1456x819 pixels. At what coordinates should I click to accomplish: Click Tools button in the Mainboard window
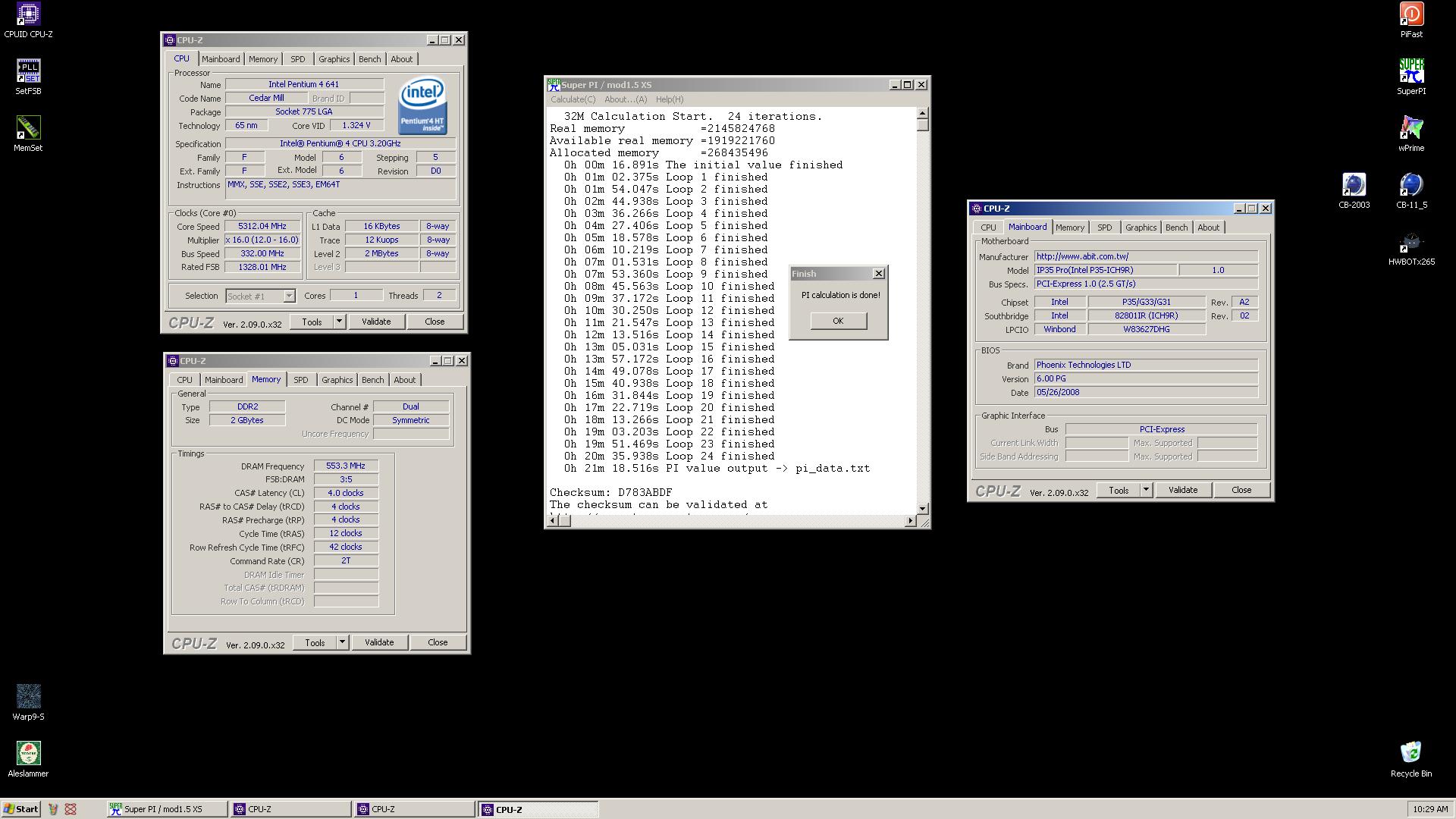tap(1119, 490)
